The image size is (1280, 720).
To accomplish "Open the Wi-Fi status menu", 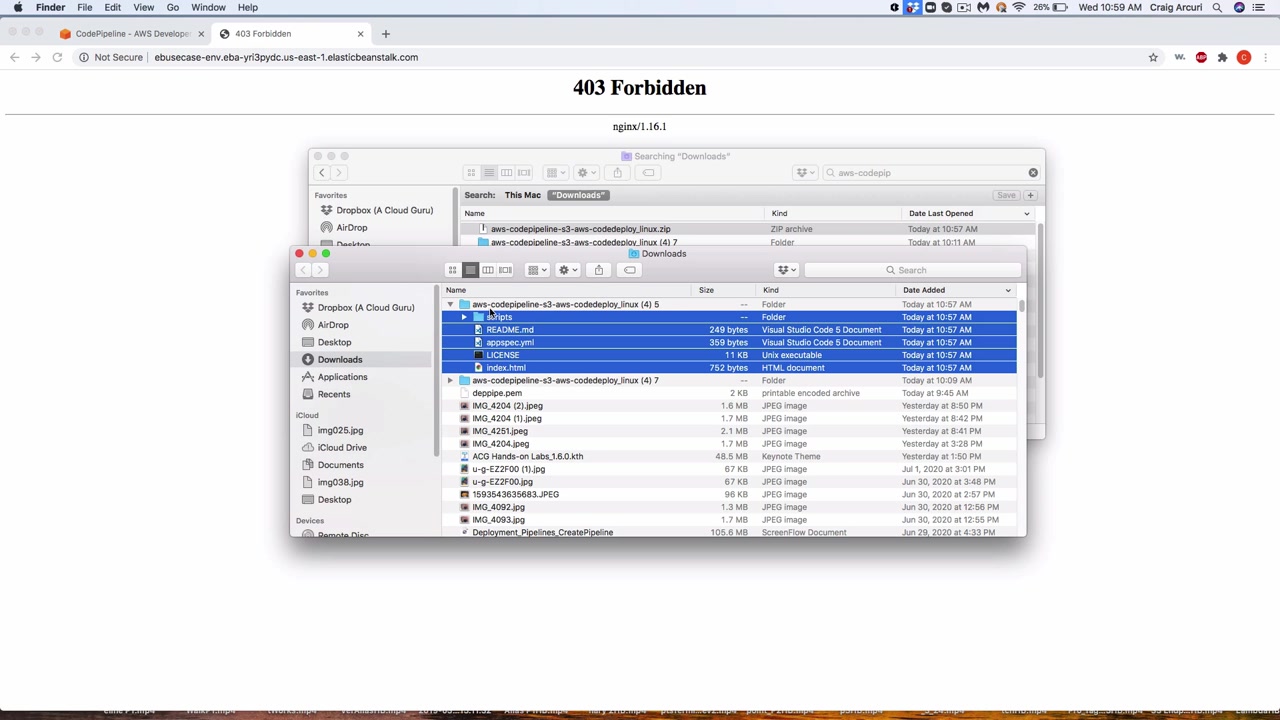I will (1018, 7).
